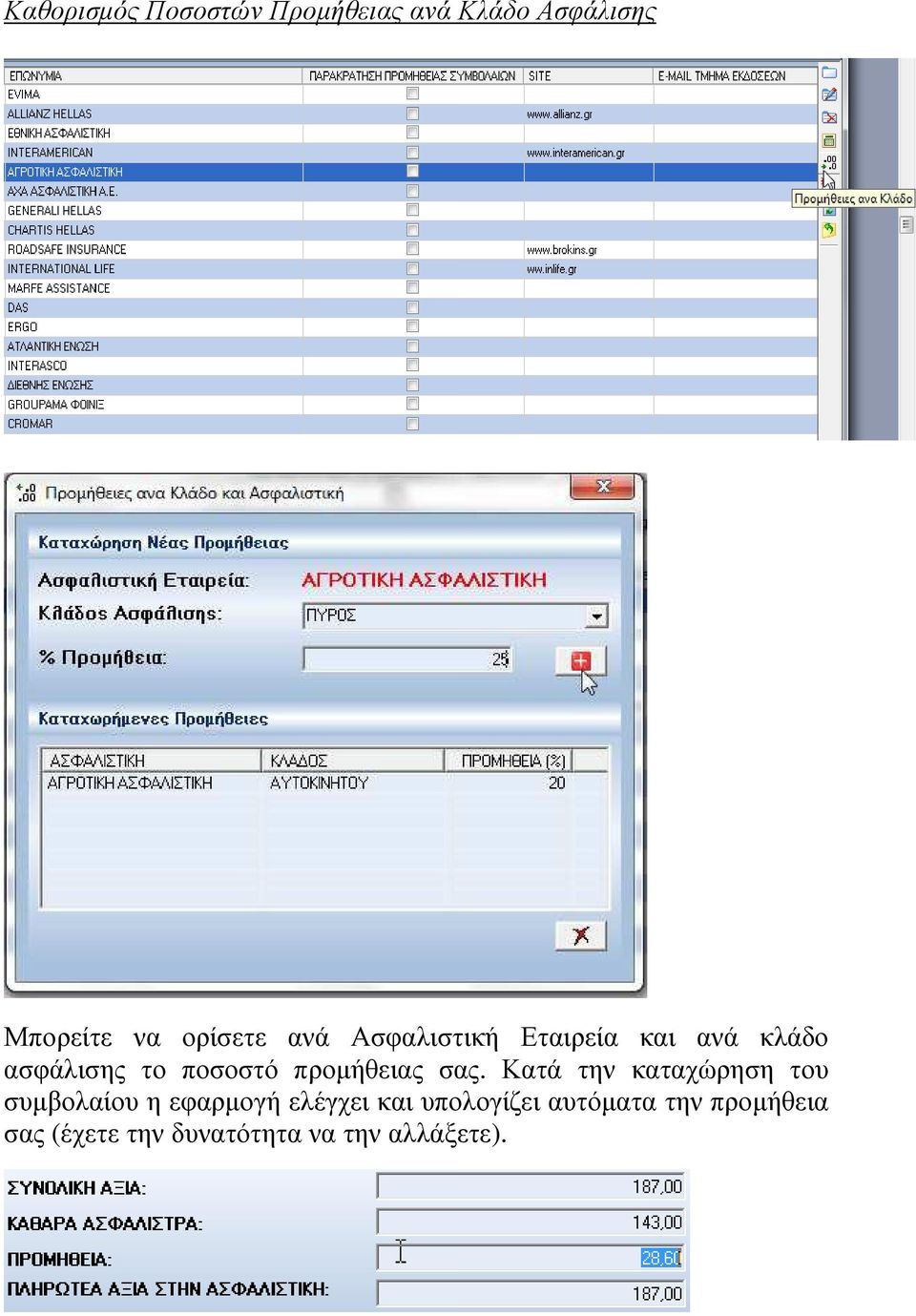Viewport: 916px width, 1316px height.
Task: Select the ΑΤΛΑΝΤΙΚΗ ΕΝΩΣΗ row
Action: (411, 346)
